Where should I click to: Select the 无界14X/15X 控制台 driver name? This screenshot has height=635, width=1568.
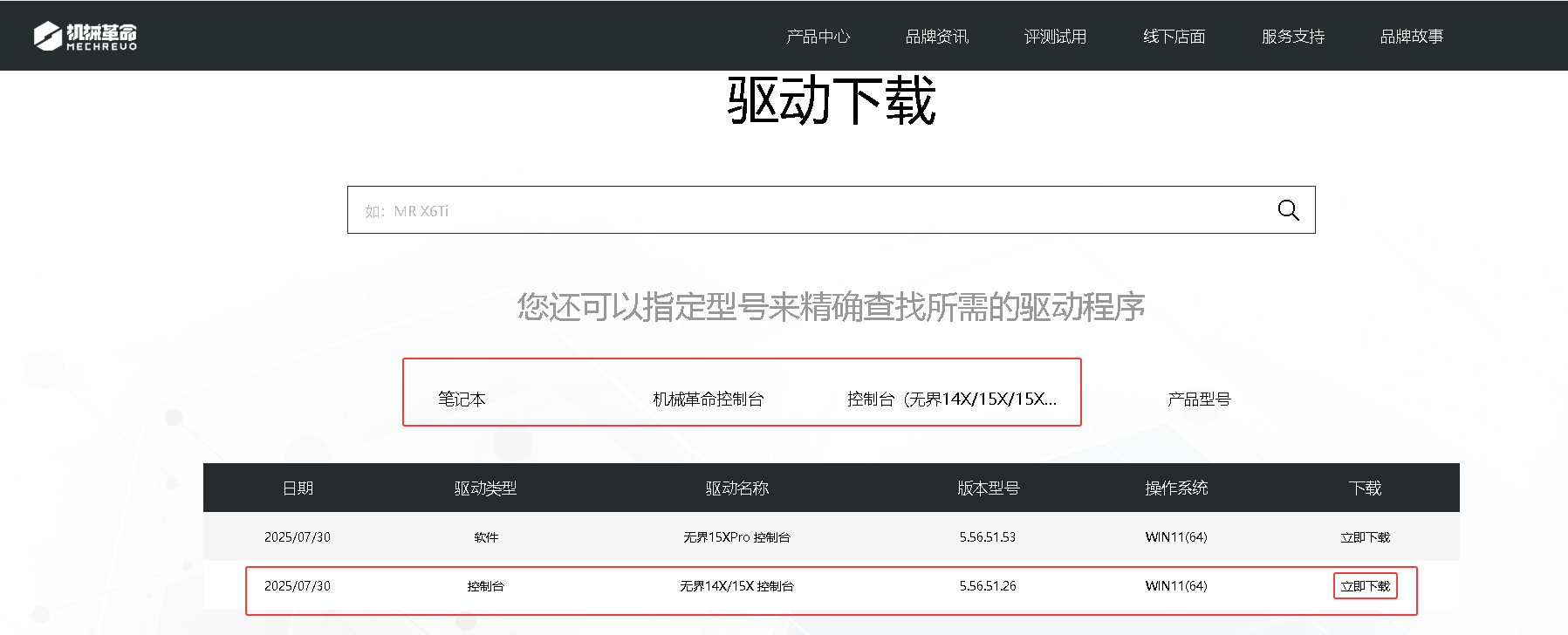pyautogui.click(x=737, y=586)
